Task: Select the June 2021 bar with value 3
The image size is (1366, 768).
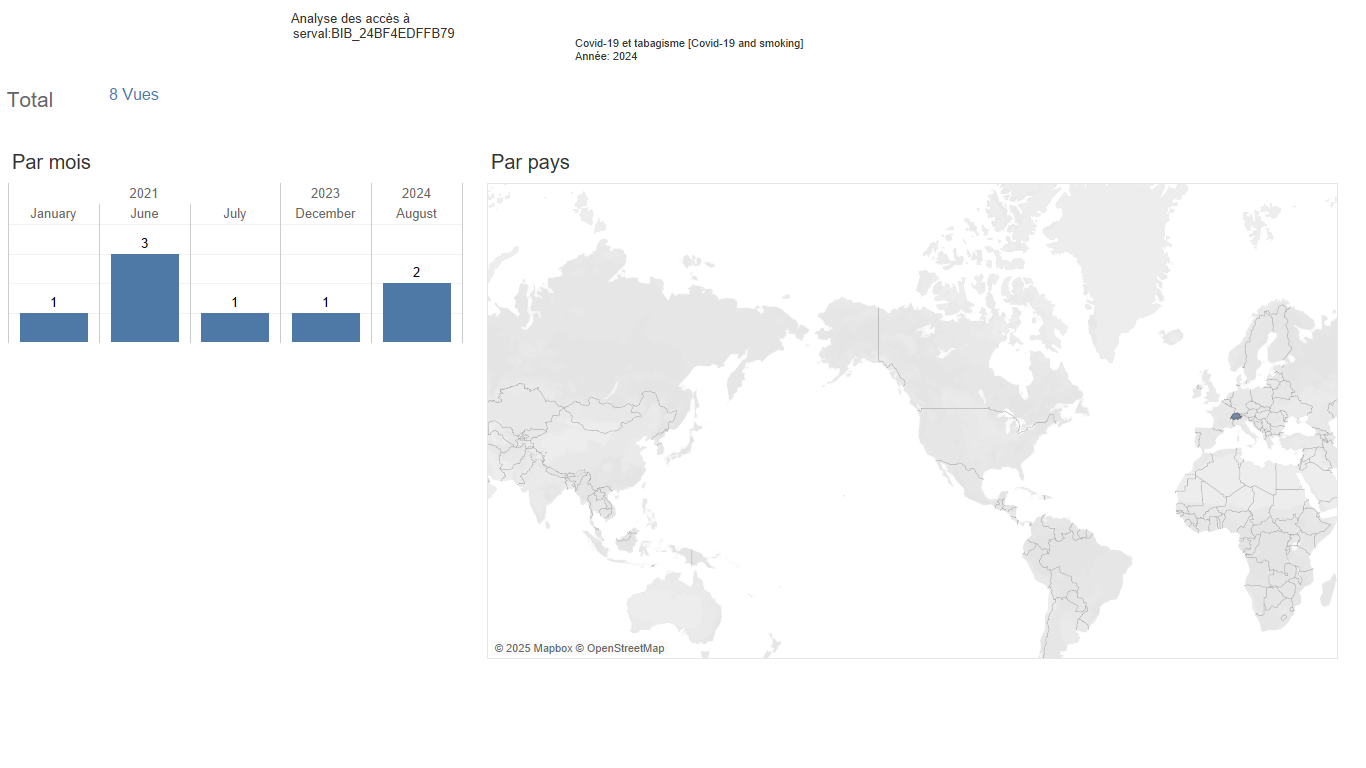Action: 145,298
